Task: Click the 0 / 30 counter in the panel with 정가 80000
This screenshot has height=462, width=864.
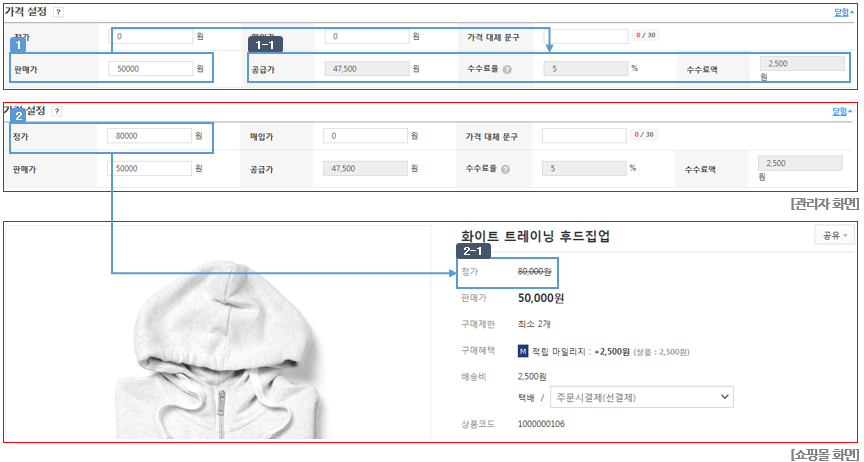Action: tap(645, 135)
